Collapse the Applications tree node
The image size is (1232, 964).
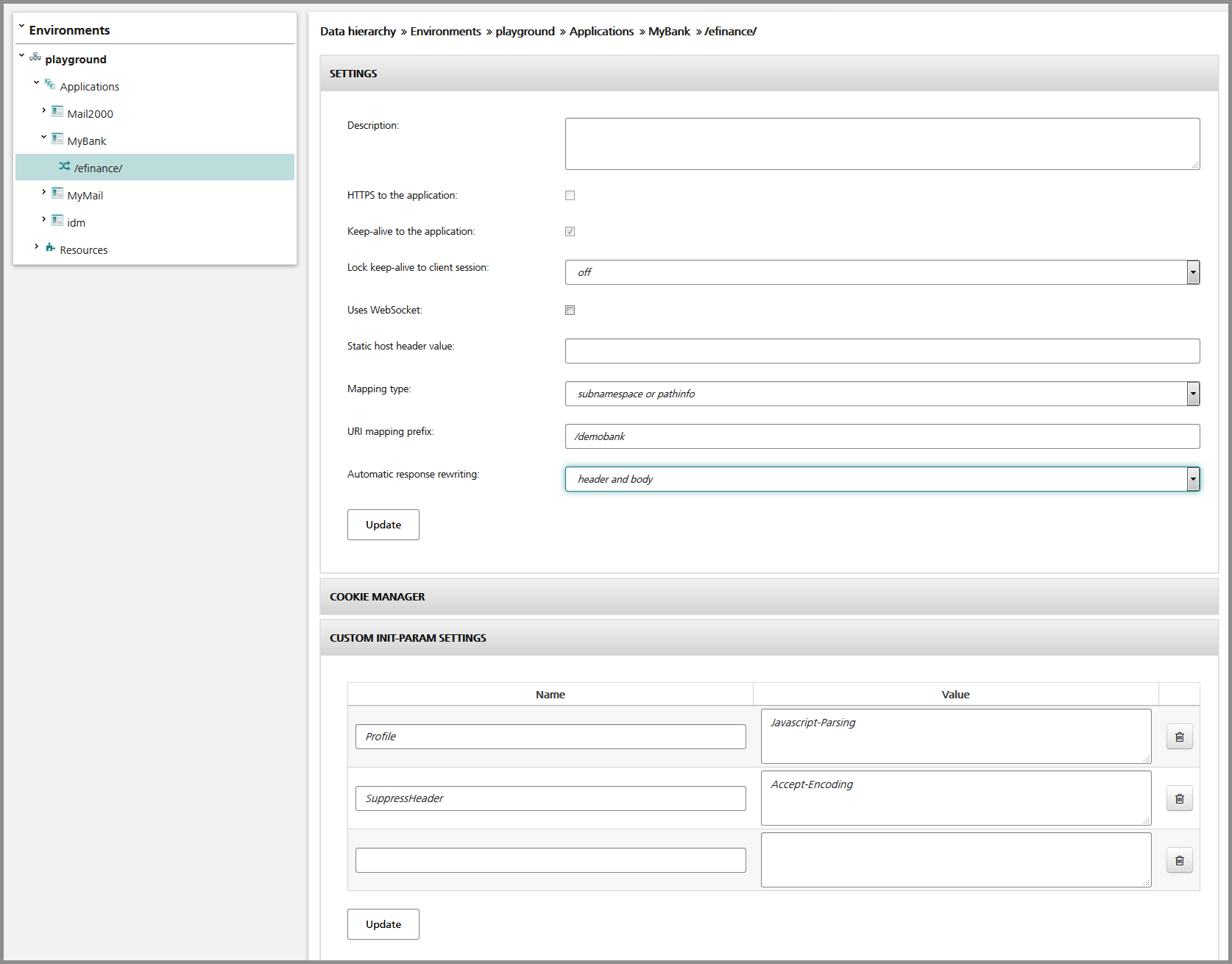(36, 82)
